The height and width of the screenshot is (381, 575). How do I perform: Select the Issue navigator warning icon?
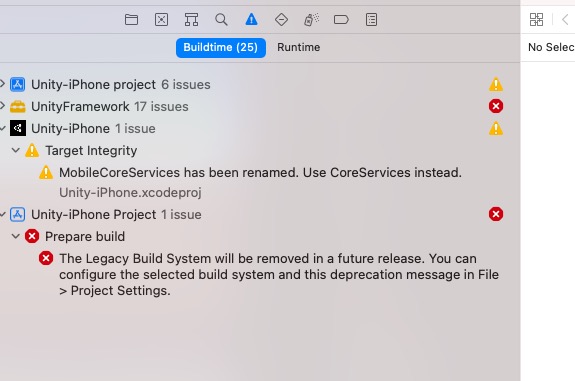[x=251, y=19]
